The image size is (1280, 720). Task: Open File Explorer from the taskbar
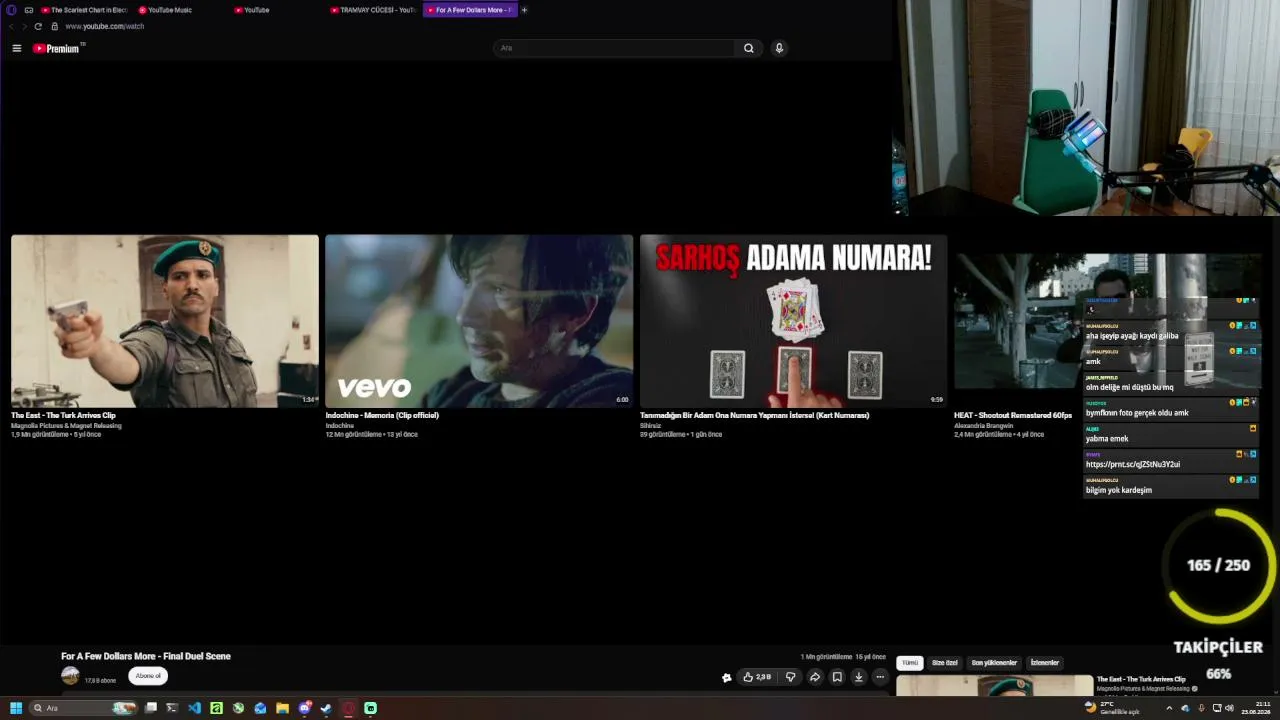pyautogui.click(x=282, y=708)
